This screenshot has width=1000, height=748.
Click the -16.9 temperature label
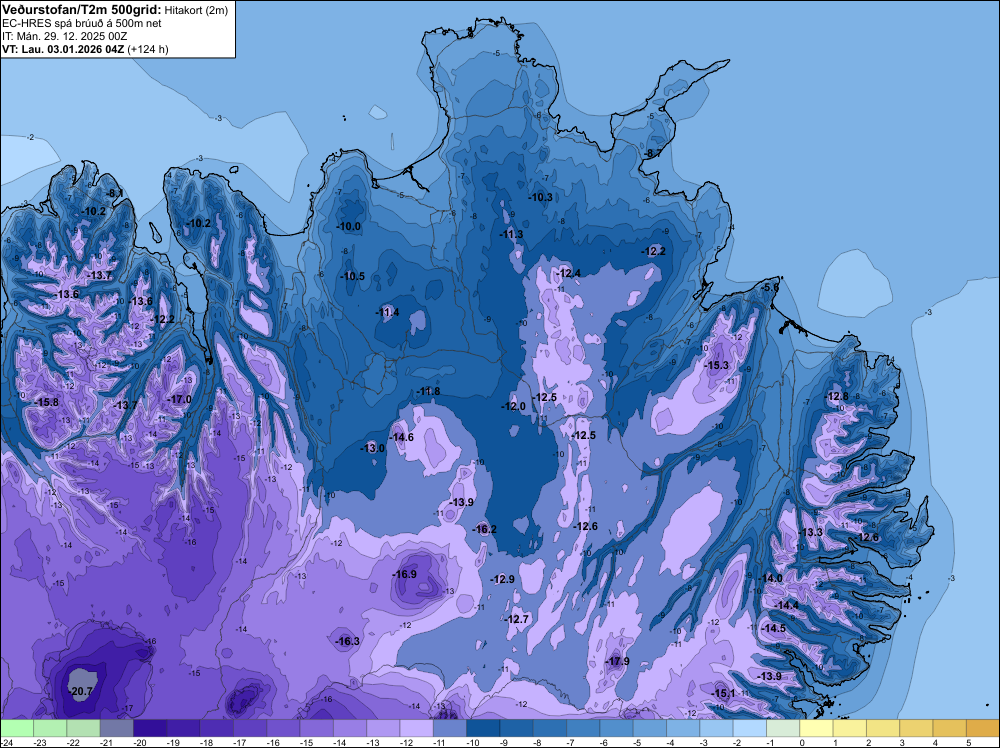click(404, 574)
